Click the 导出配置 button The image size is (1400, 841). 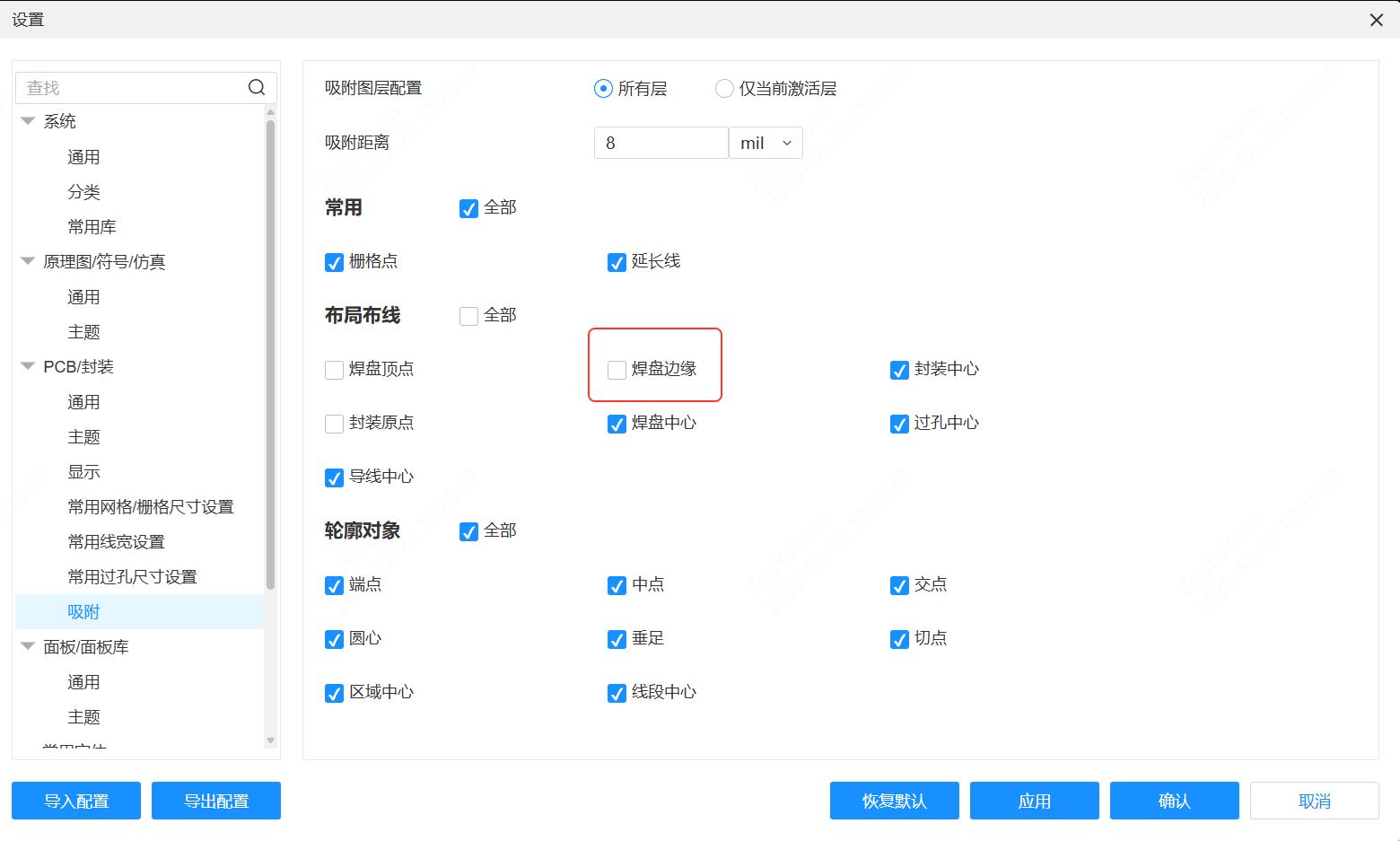215,800
